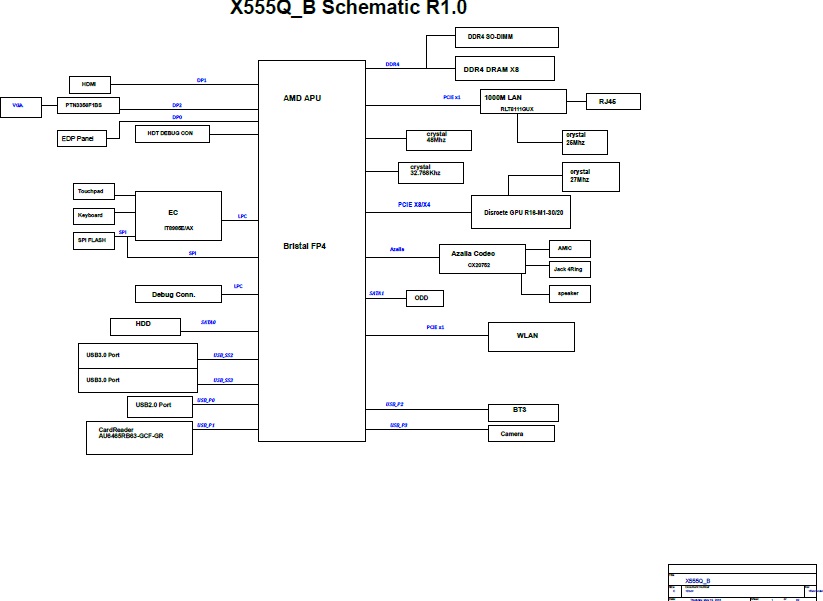This screenshot has height=601, width=823.
Task: Select the EC IT8995E/AX block
Action: (x=178, y=216)
